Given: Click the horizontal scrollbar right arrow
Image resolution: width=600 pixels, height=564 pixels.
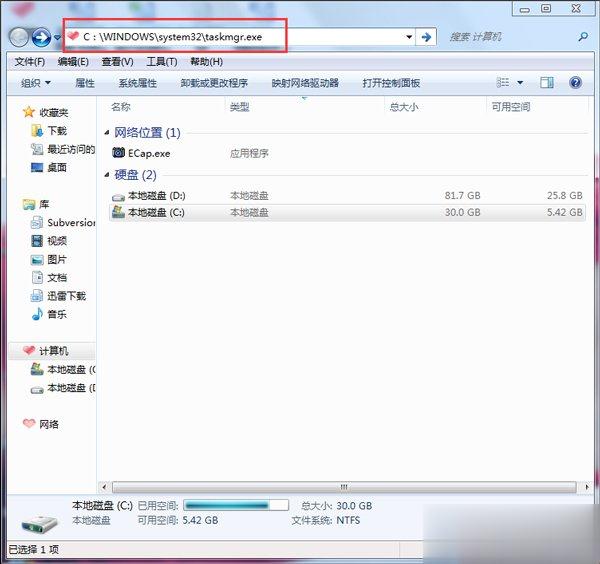Looking at the screenshot, I should pyautogui.click(x=587, y=487).
